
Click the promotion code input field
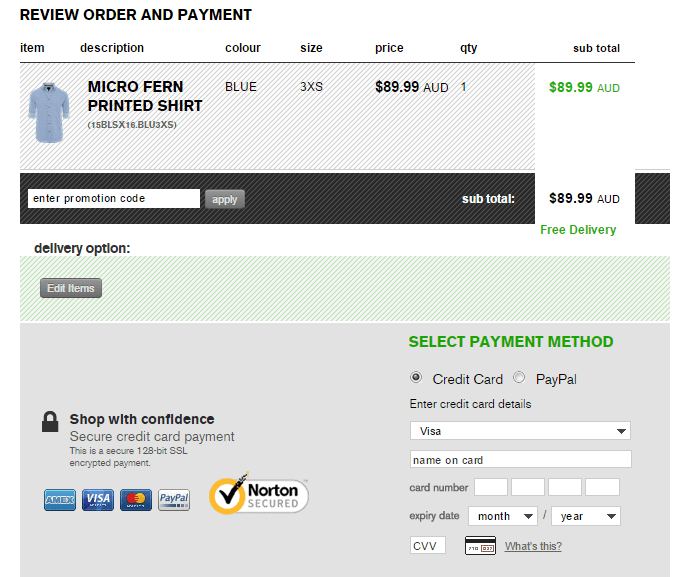(114, 198)
